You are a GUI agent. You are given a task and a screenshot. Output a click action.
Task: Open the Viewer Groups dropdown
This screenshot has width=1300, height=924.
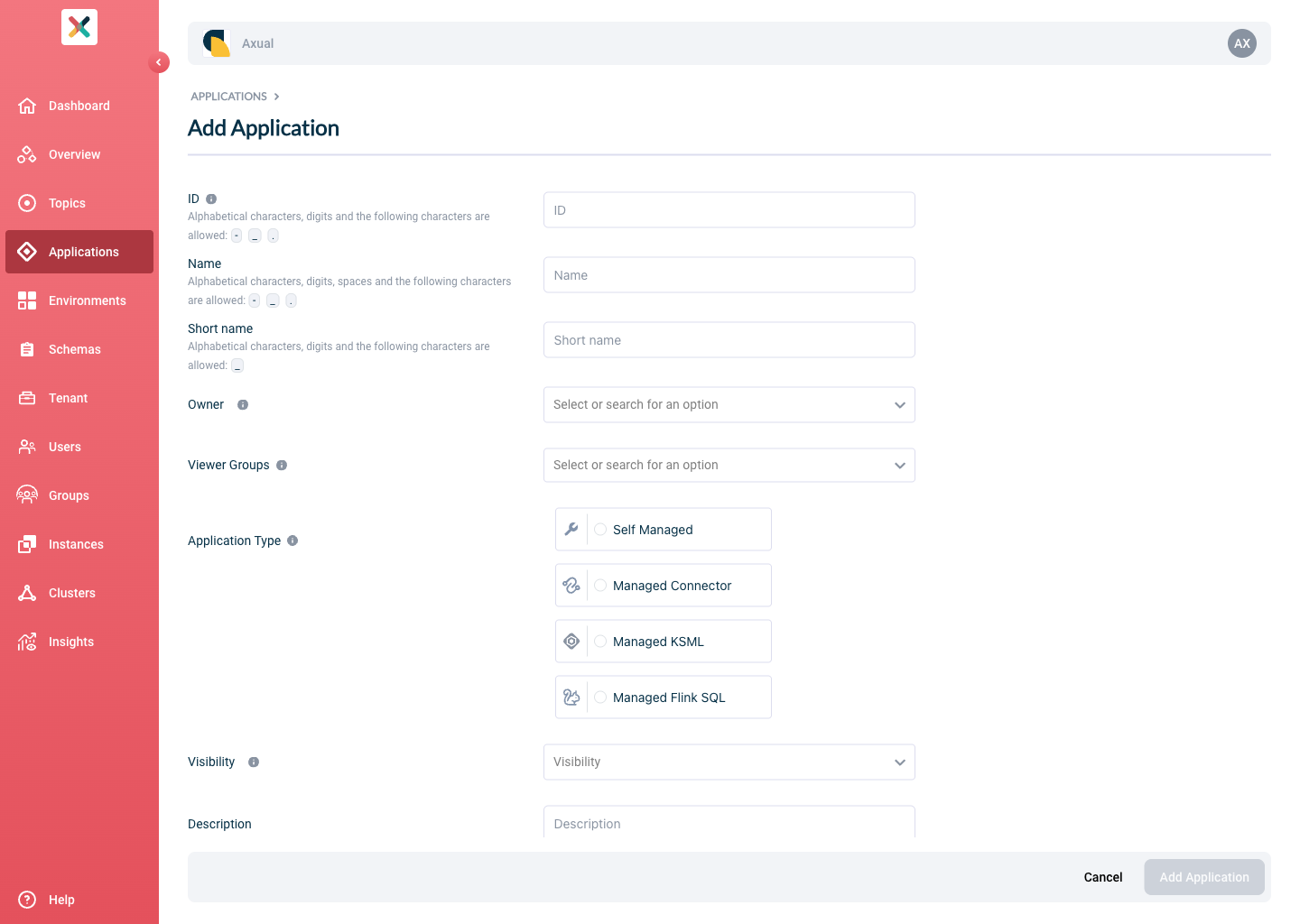[x=729, y=466]
